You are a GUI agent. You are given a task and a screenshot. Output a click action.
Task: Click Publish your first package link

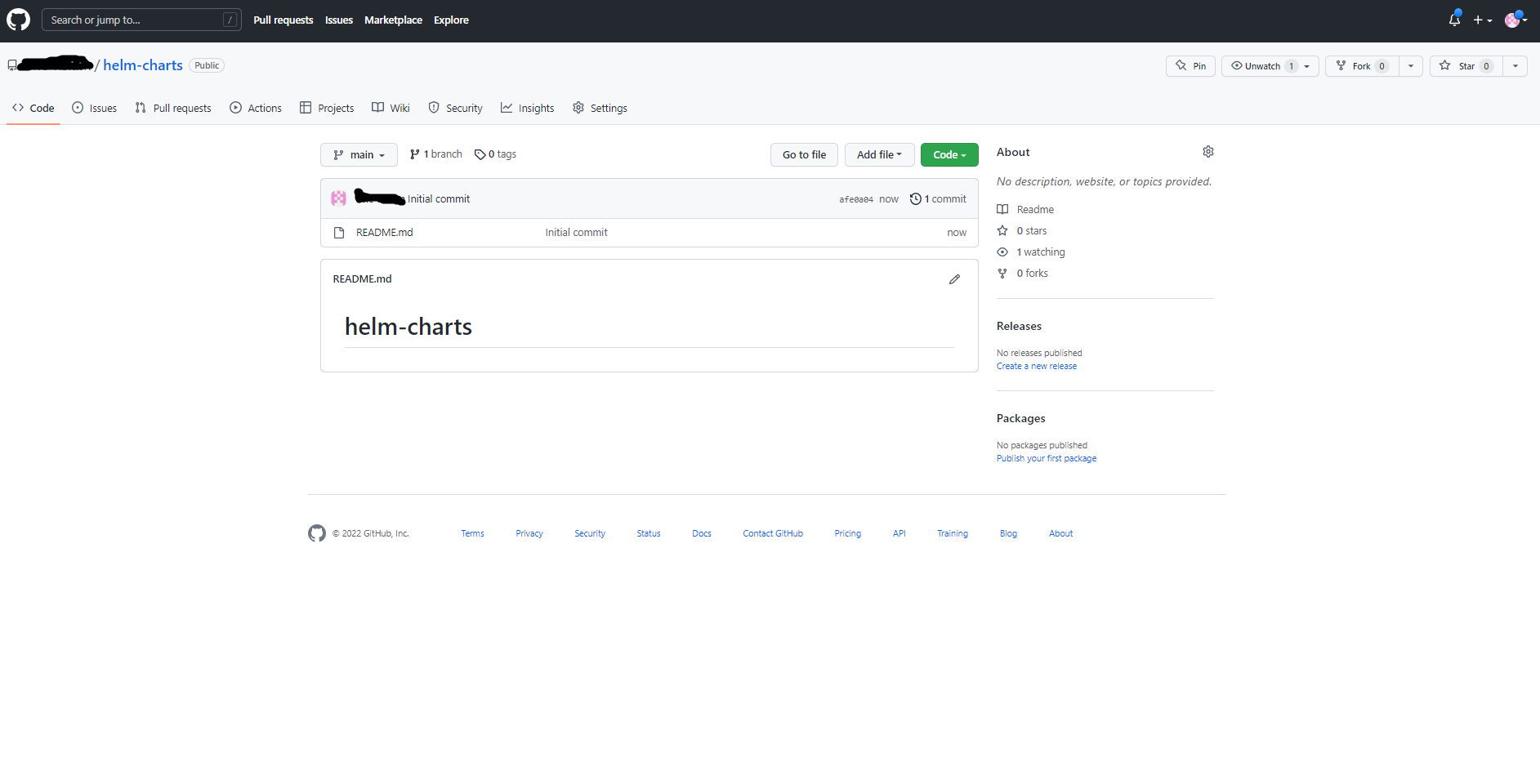pyautogui.click(x=1047, y=459)
